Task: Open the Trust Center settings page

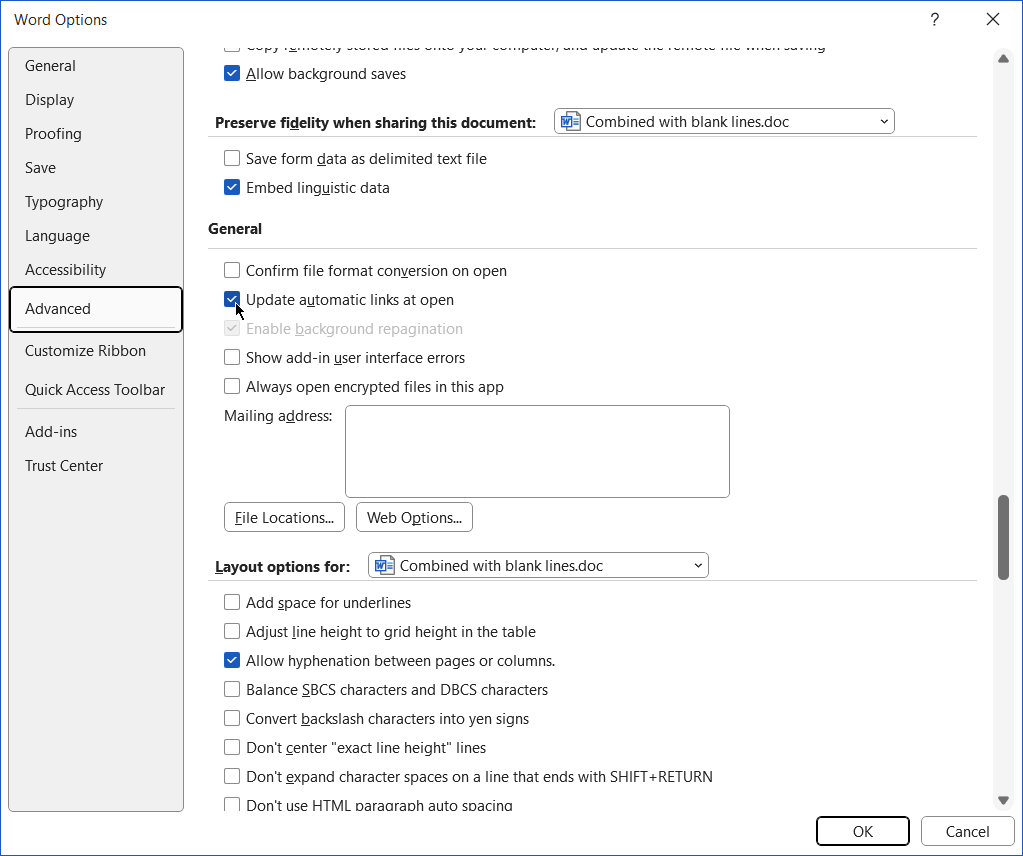Action: [64, 465]
